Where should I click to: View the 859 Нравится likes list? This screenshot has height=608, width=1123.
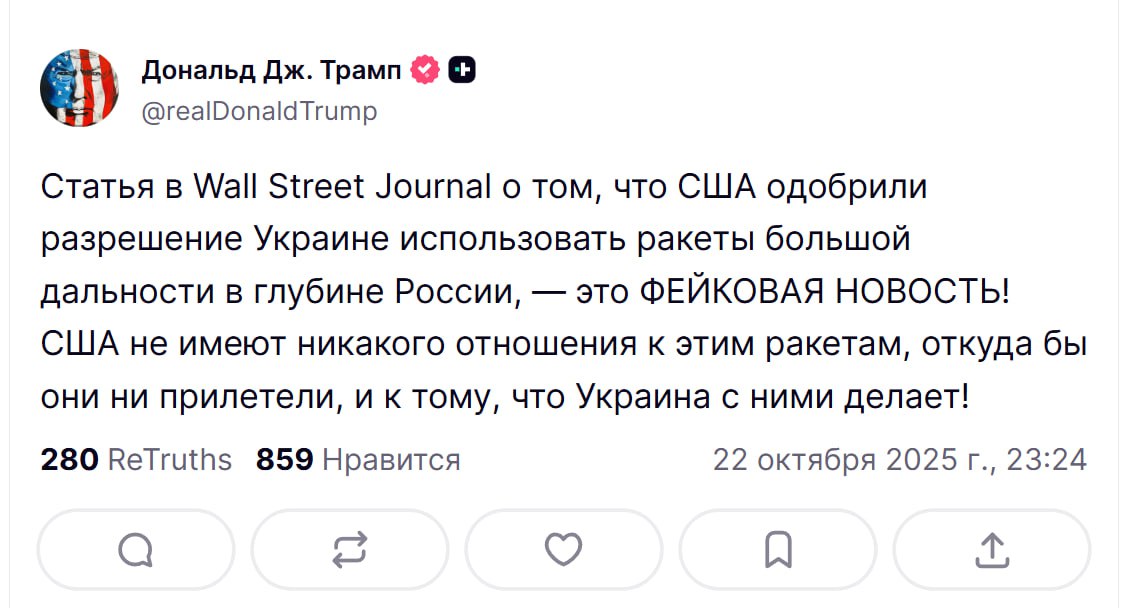358,459
